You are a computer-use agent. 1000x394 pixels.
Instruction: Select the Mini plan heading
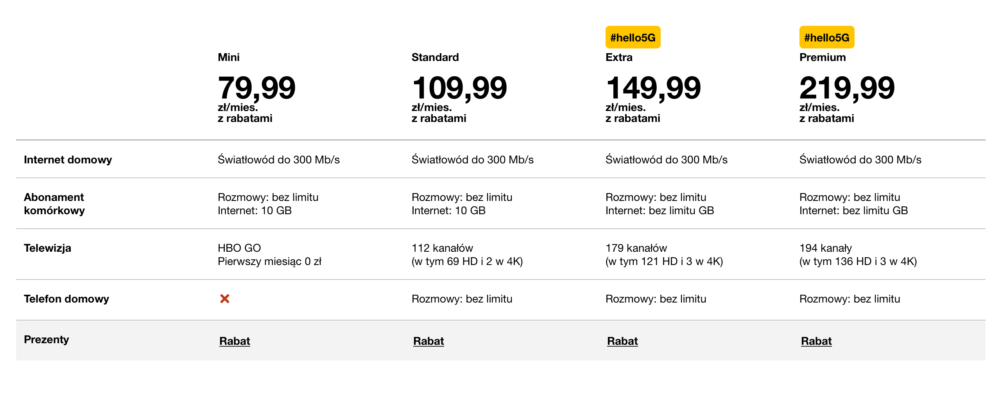tap(229, 57)
